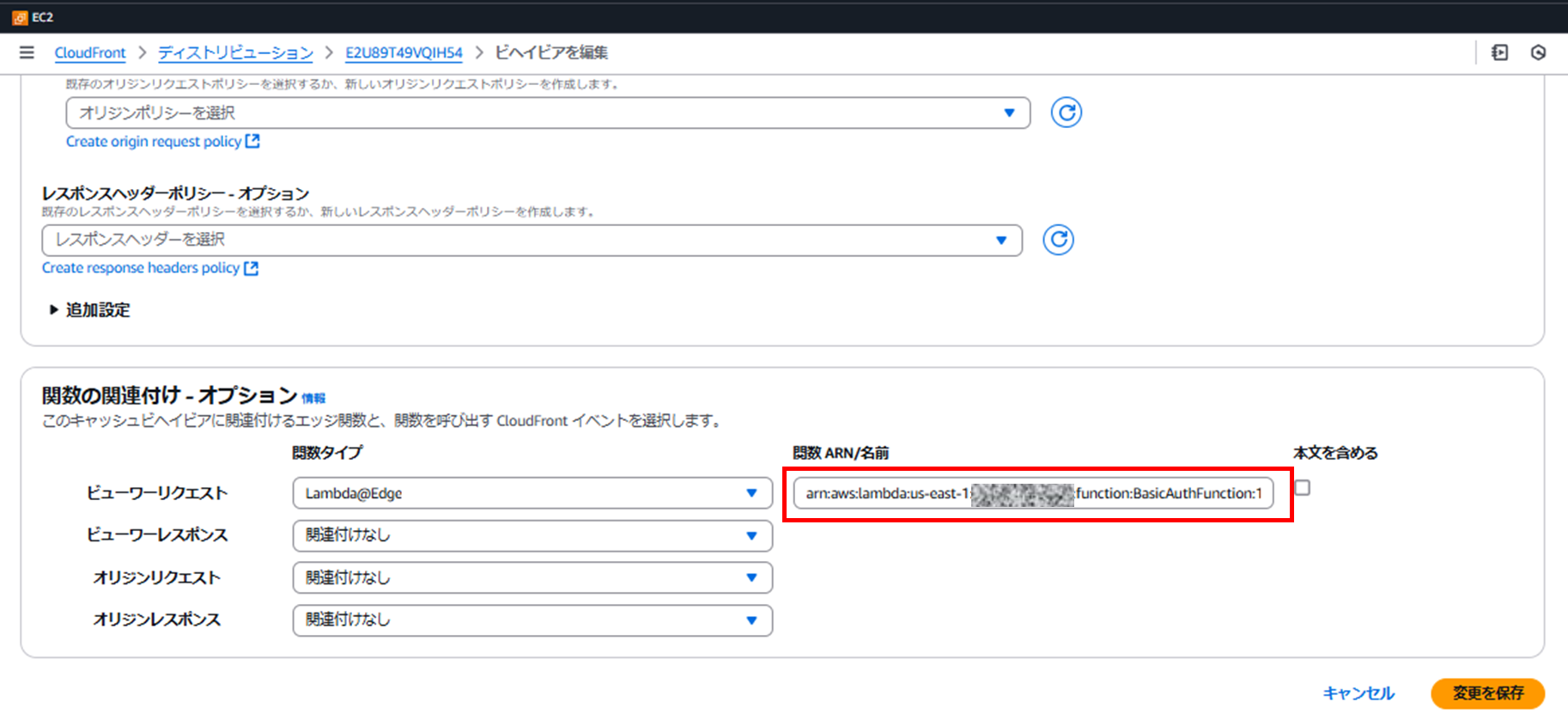Click external link icon beside Create origin request policy
This screenshot has width=1568, height=720.
tap(252, 141)
